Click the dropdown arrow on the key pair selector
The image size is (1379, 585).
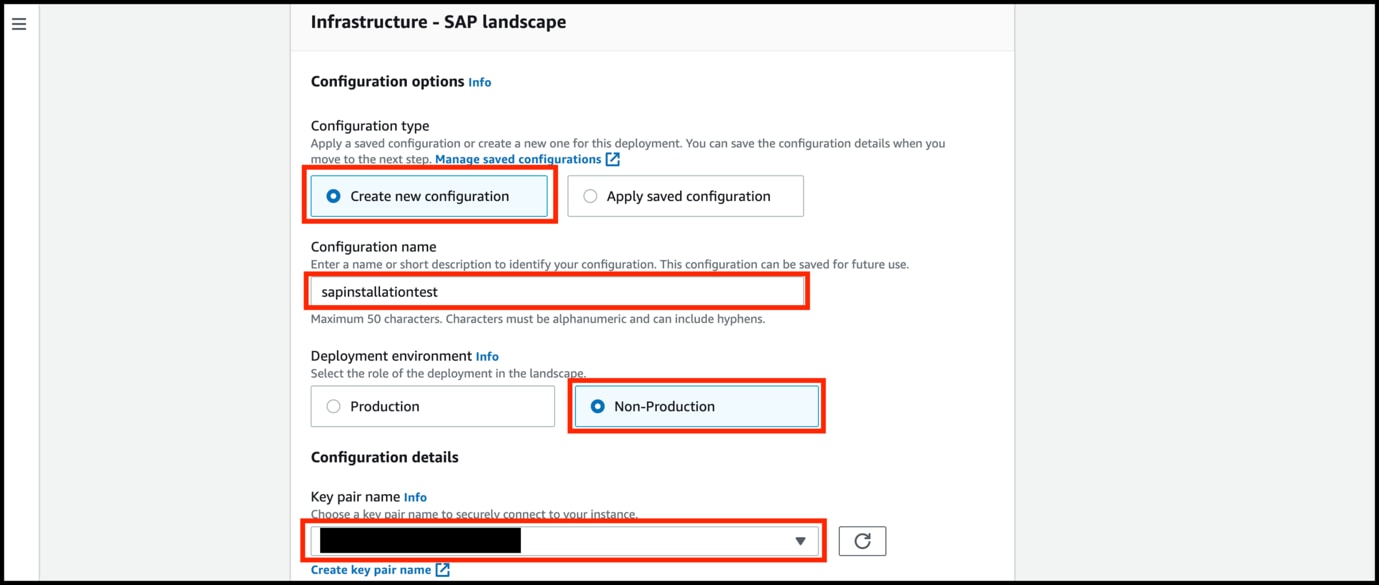799,540
